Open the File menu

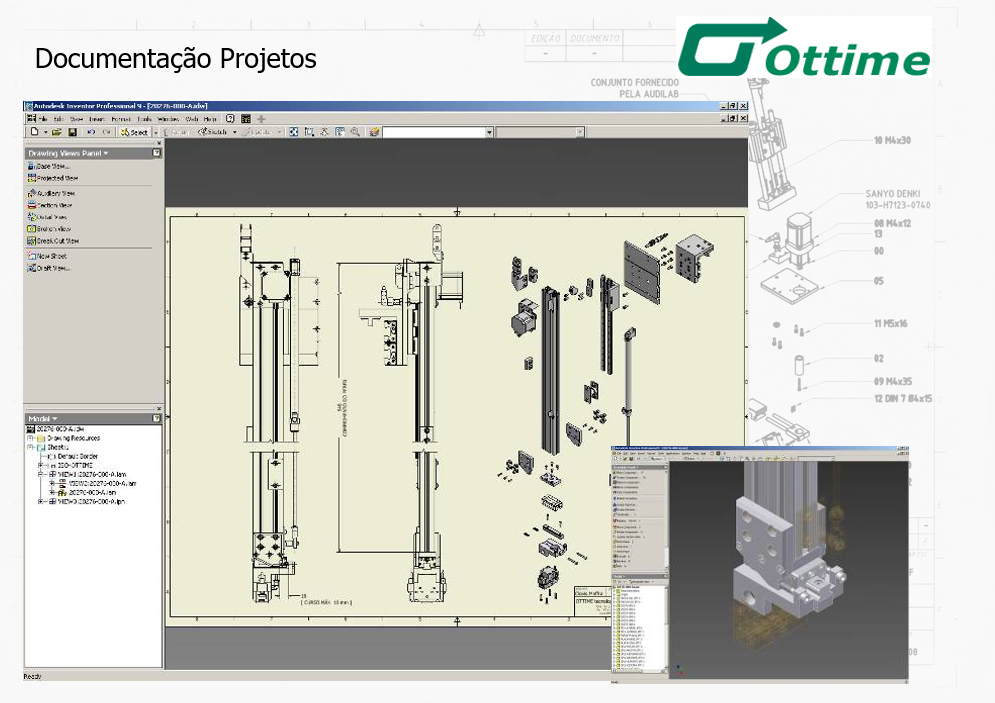pyautogui.click(x=43, y=118)
